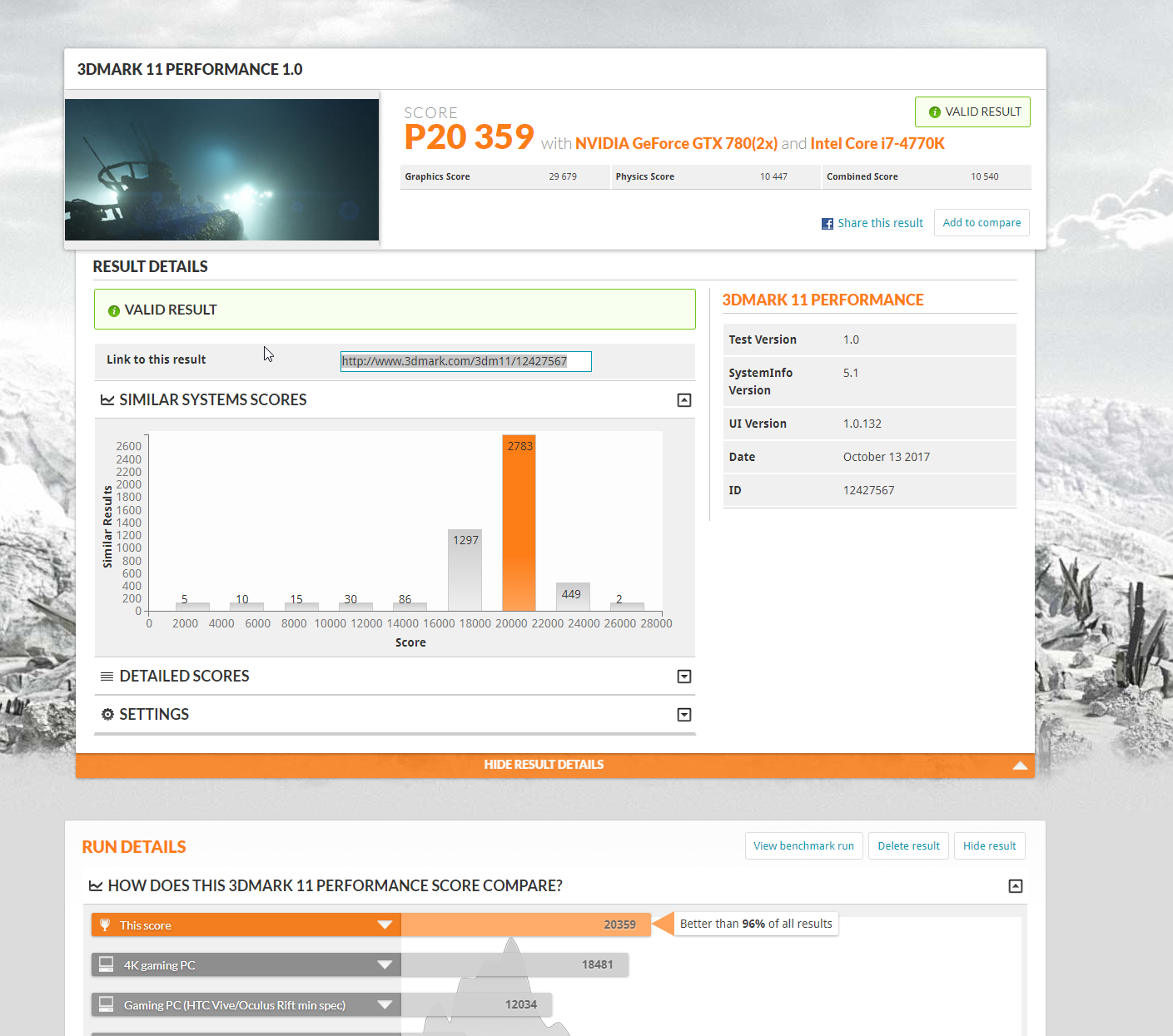Click the benchmark scene thumbnail image
Viewport: 1173px width, 1036px height.
(221, 170)
